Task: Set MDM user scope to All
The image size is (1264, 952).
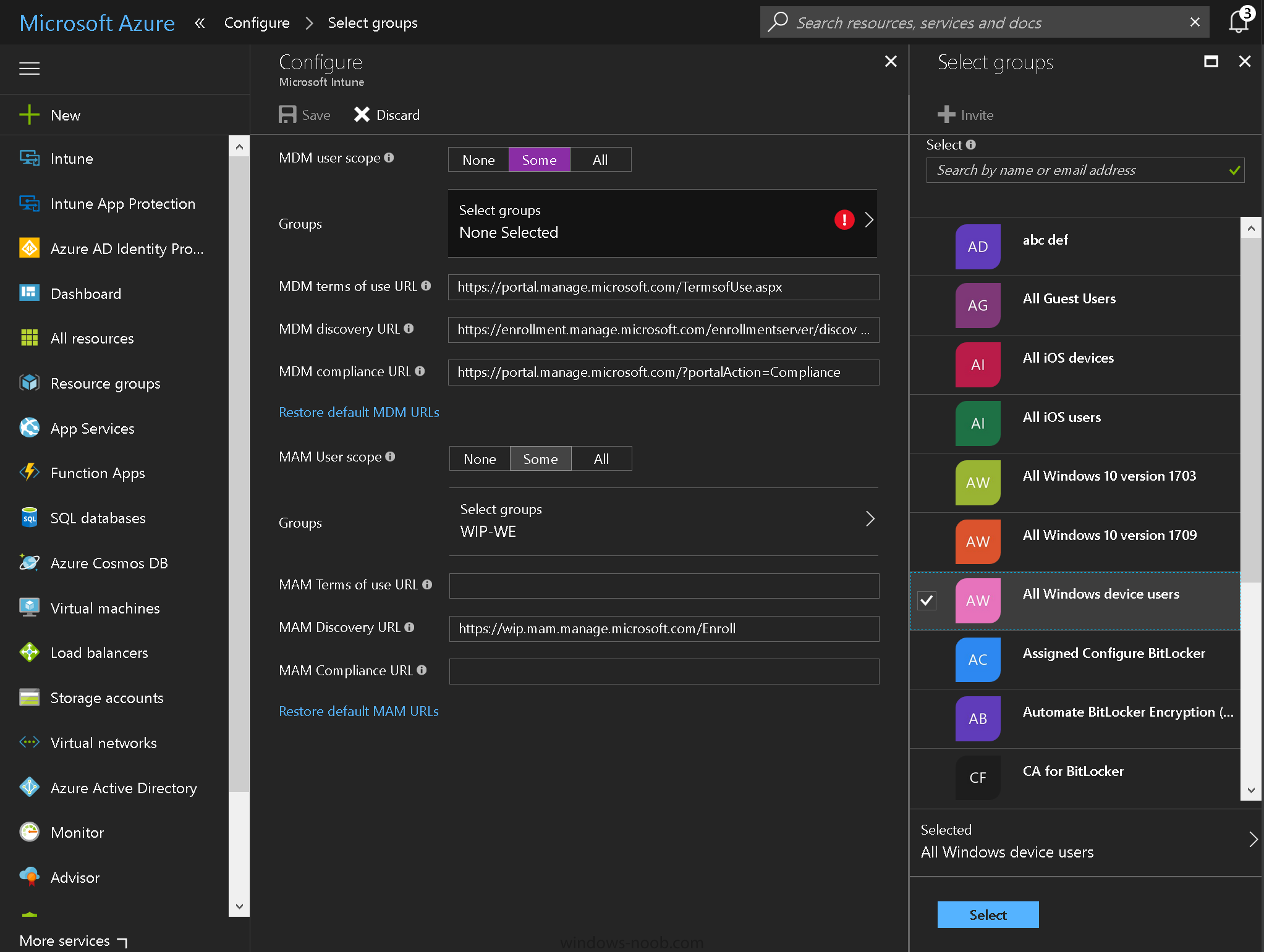Action: click(x=600, y=160)
